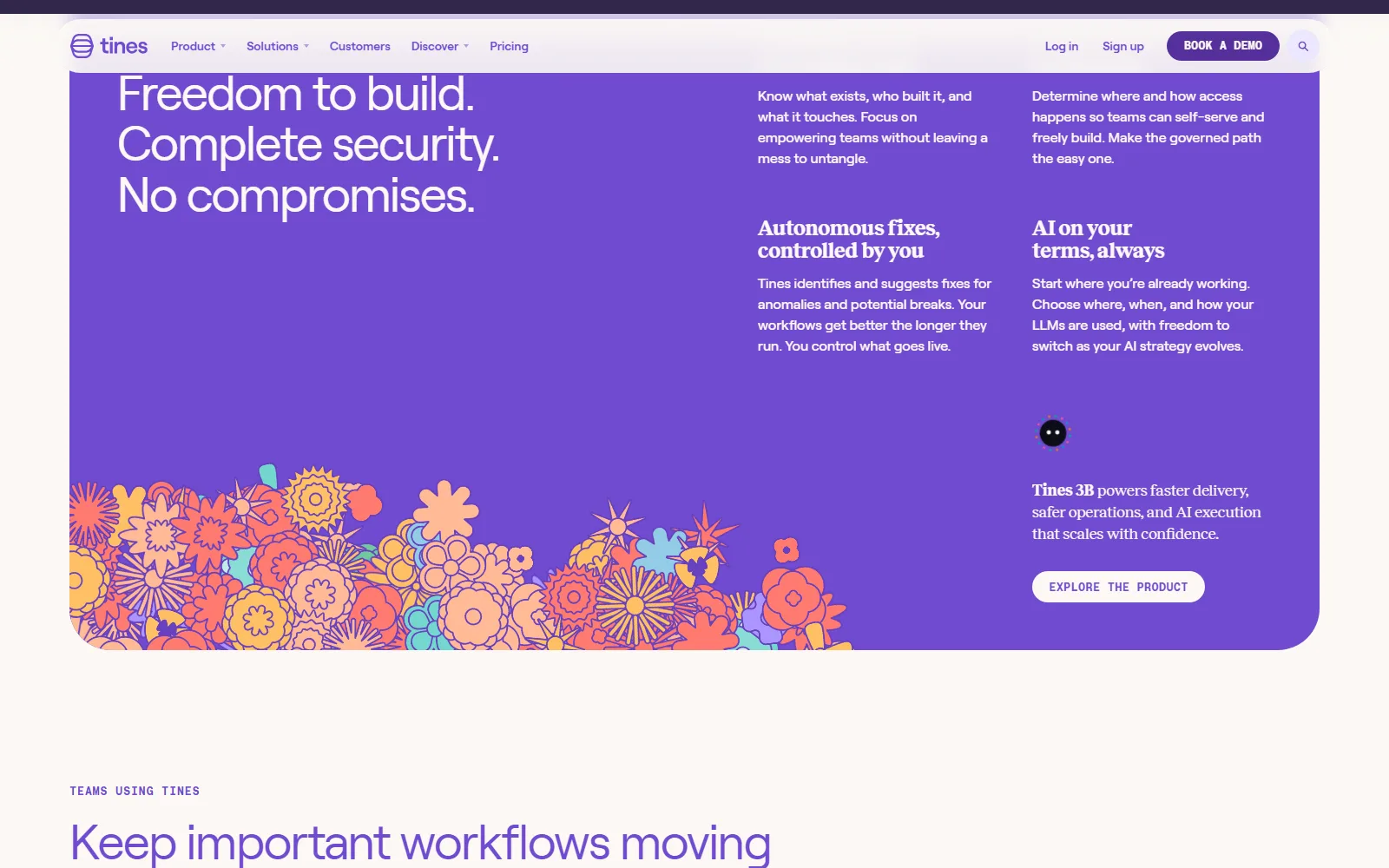Click the 'Complete security.' headline line
Screen dimensions: 1389x868
(308, 145)
